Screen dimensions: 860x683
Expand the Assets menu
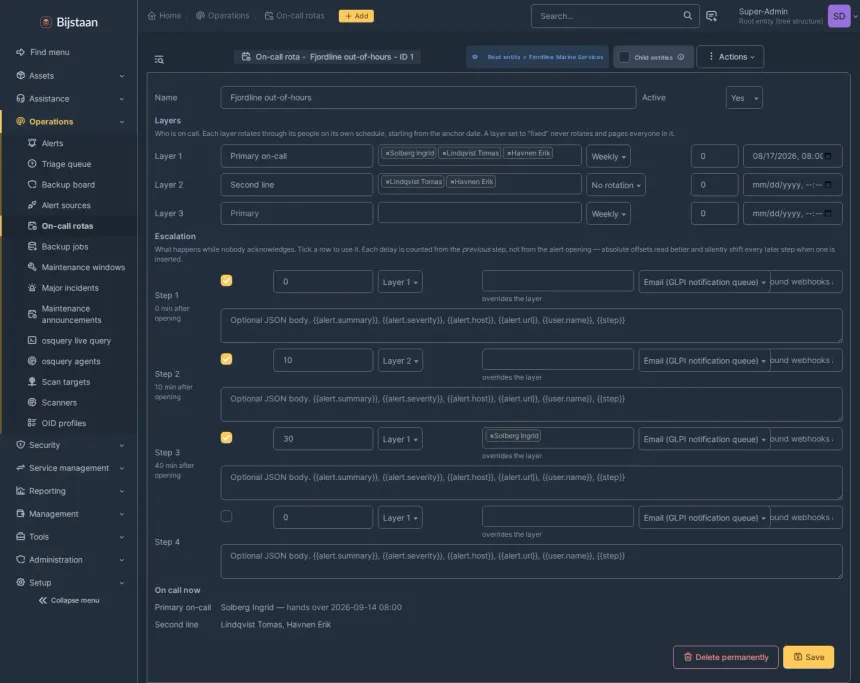tap(70, 76)
